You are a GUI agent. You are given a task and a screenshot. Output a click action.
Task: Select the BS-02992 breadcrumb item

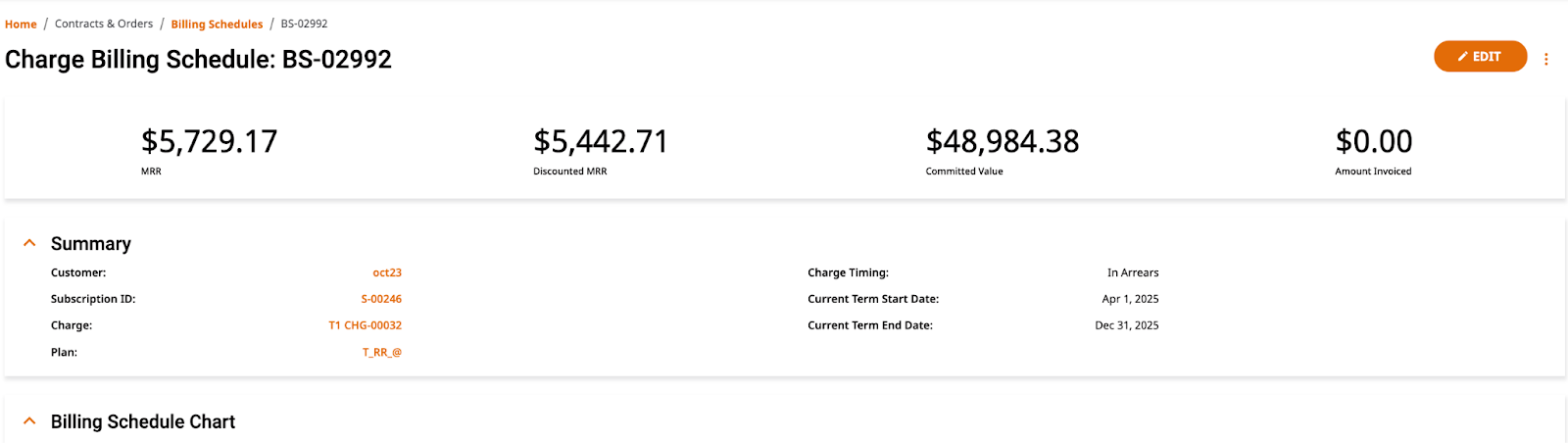[304, 24]
